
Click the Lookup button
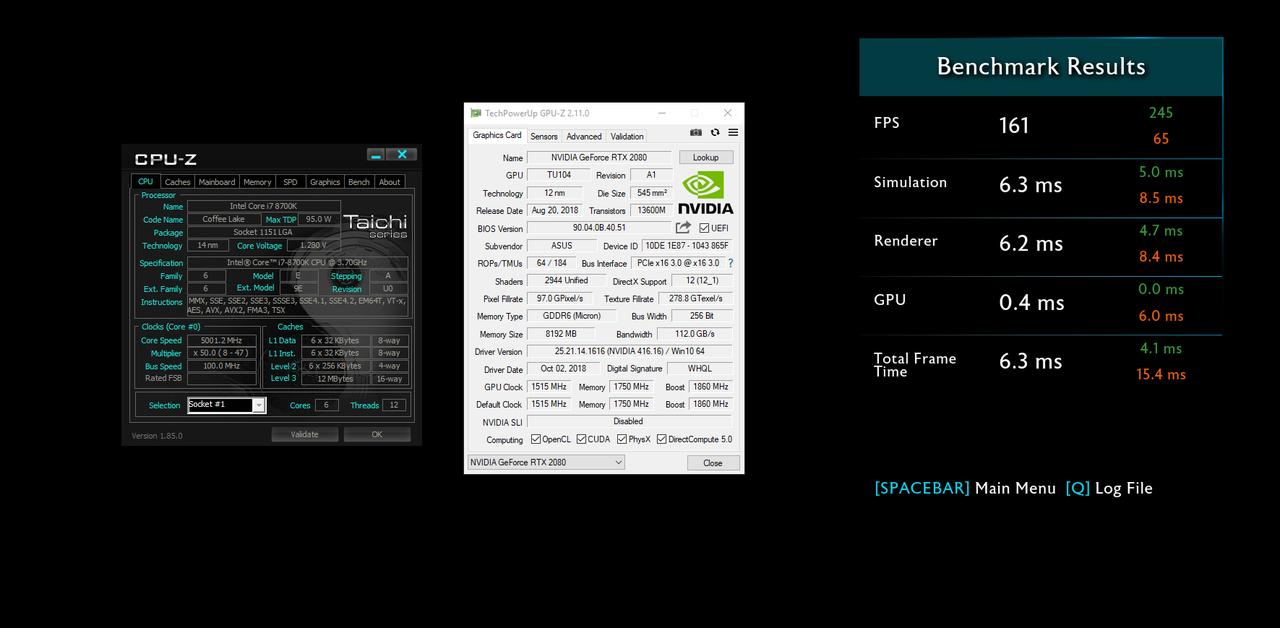(x=706, y=157)
